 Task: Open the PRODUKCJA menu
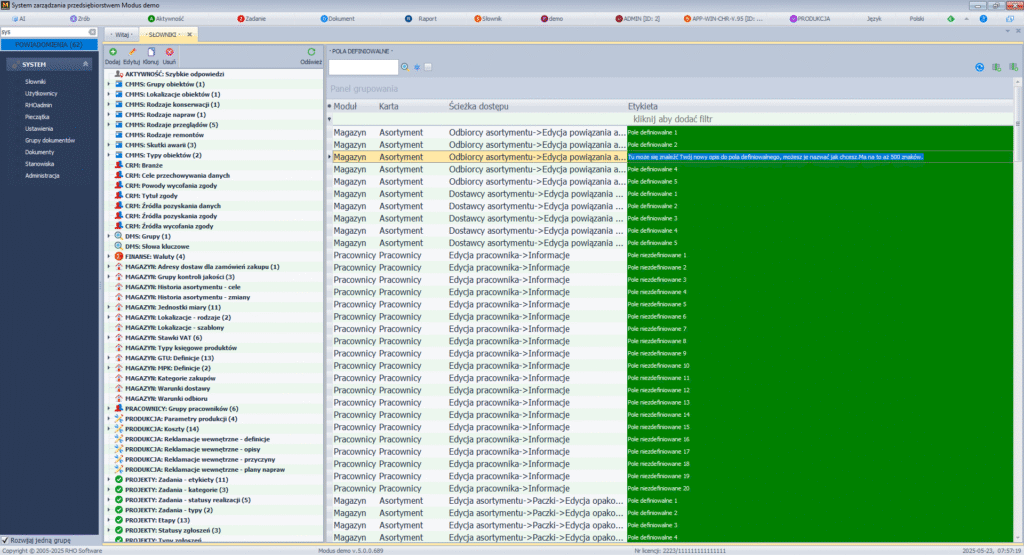tap(810, 19)
